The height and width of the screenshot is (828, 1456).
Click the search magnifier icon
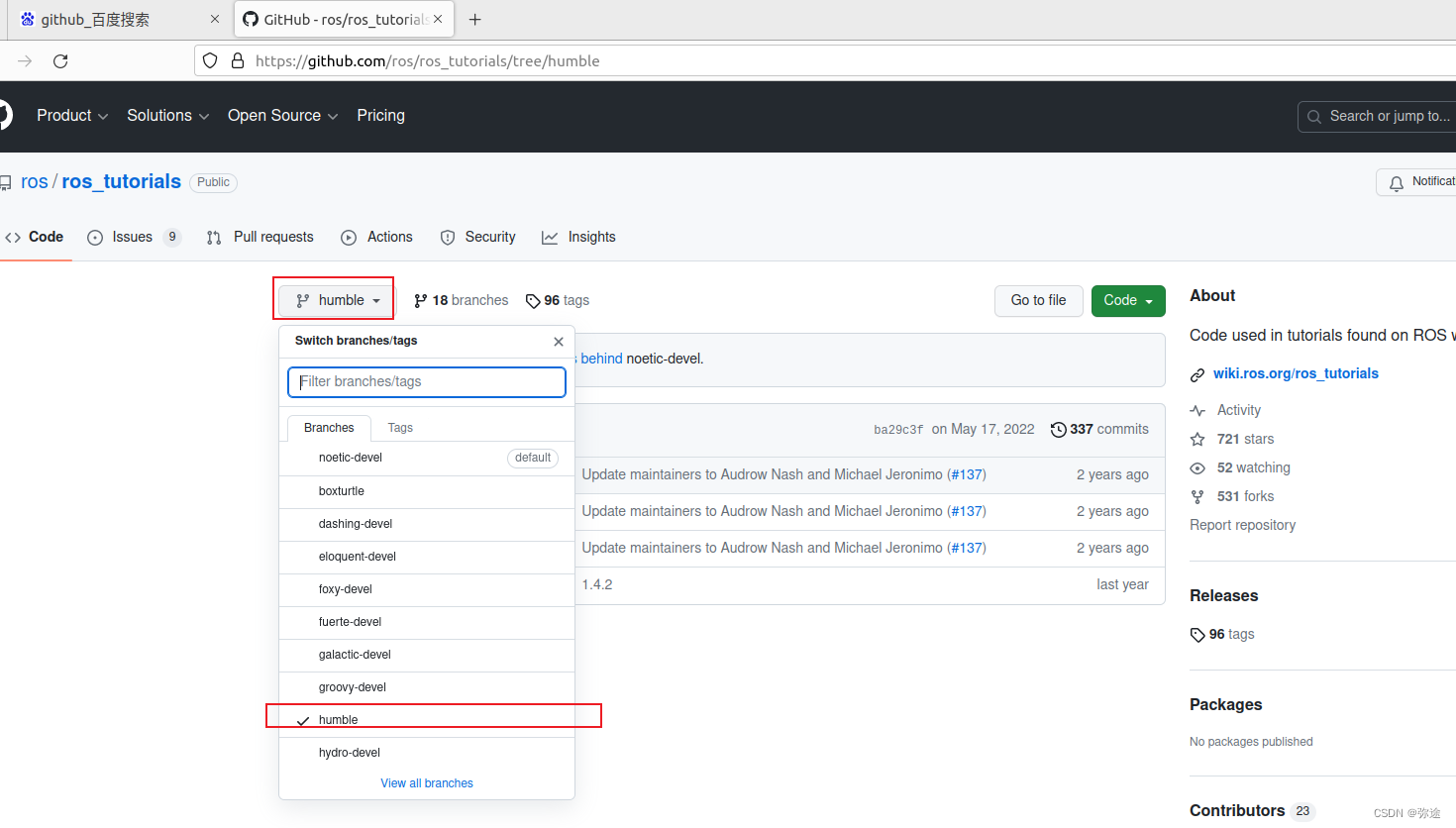1314,117
